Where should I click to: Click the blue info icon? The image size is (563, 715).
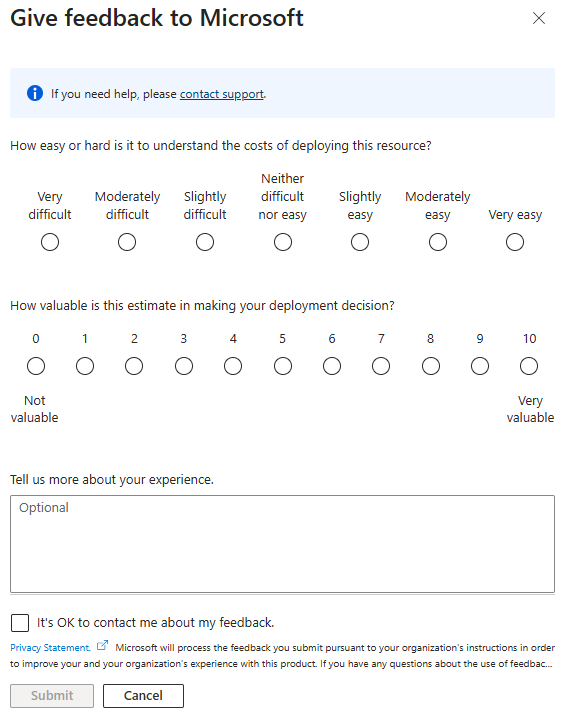(35, 93)
